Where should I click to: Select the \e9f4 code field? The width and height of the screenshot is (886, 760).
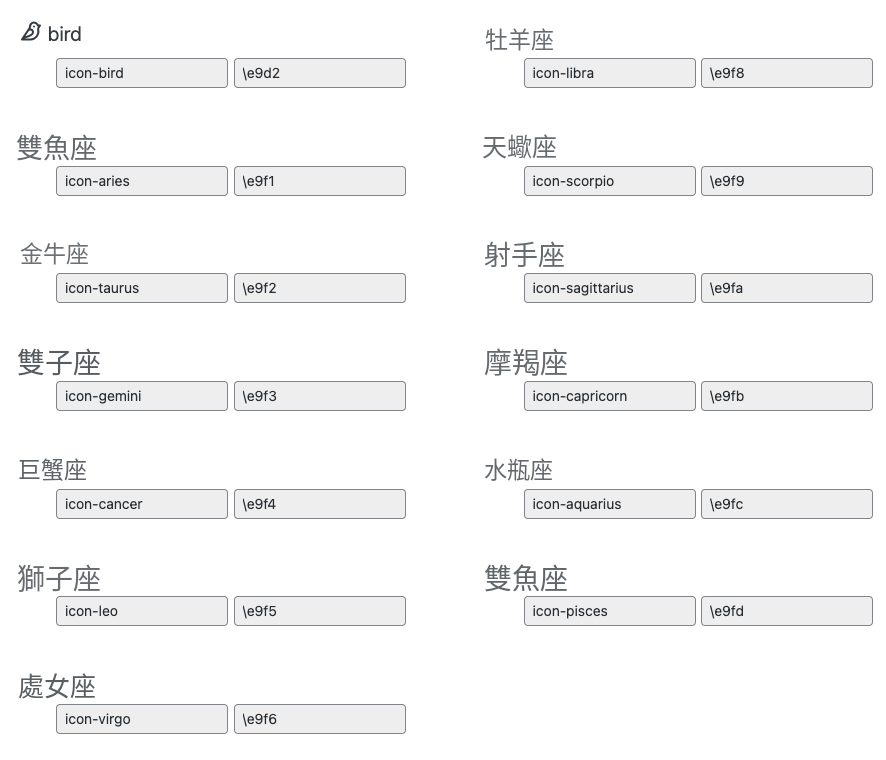[x=320, y=504]
